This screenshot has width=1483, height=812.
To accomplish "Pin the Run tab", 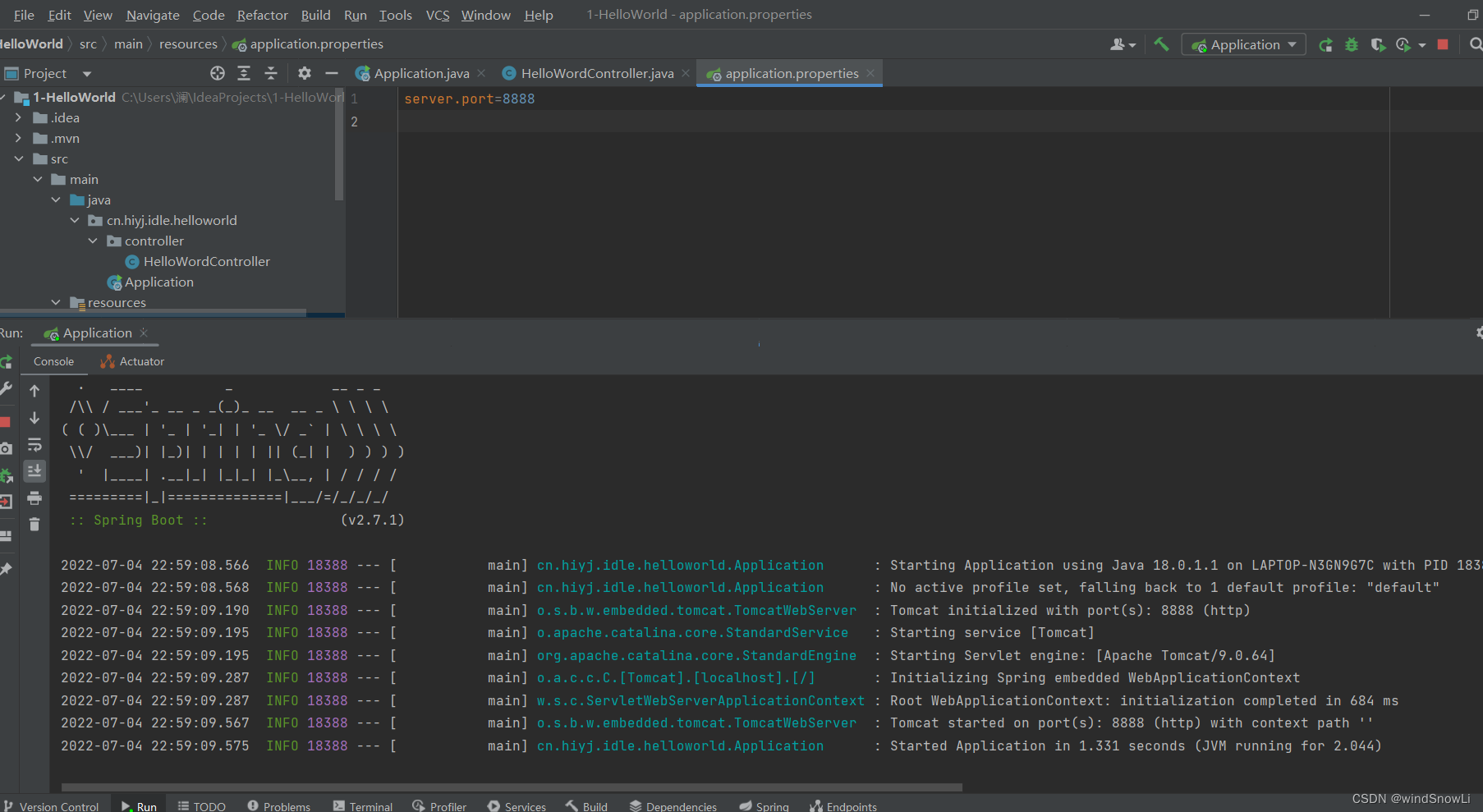I will (6, 569).
